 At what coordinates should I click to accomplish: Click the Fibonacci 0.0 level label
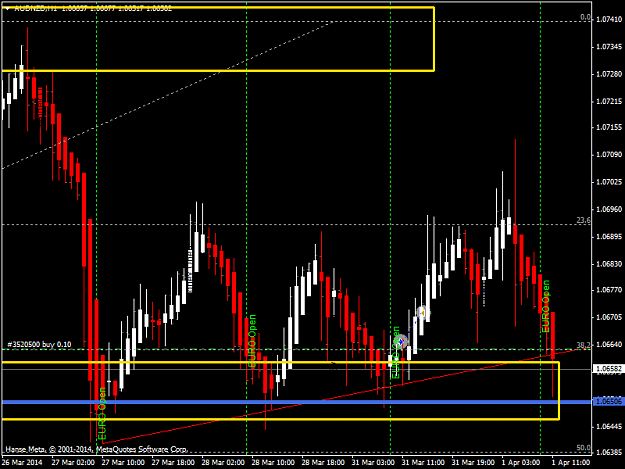click(x=586, y=17)
